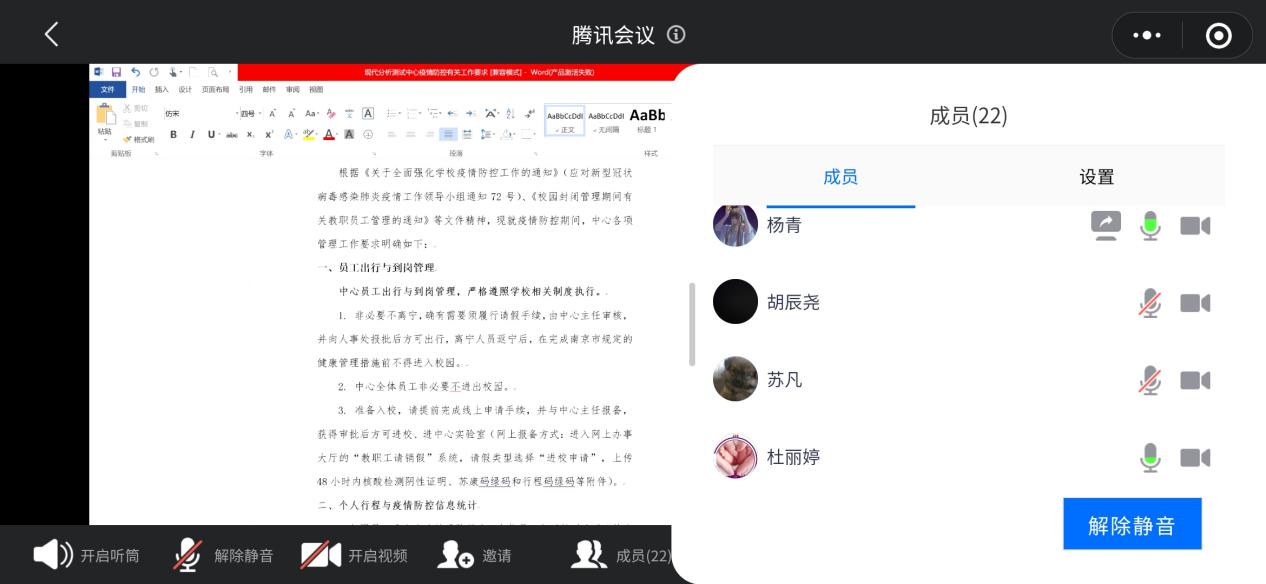Screen dimensions: 1266x584
Task: Toggle 胡辰尧's camera icon
Action: coord(1195,303)
